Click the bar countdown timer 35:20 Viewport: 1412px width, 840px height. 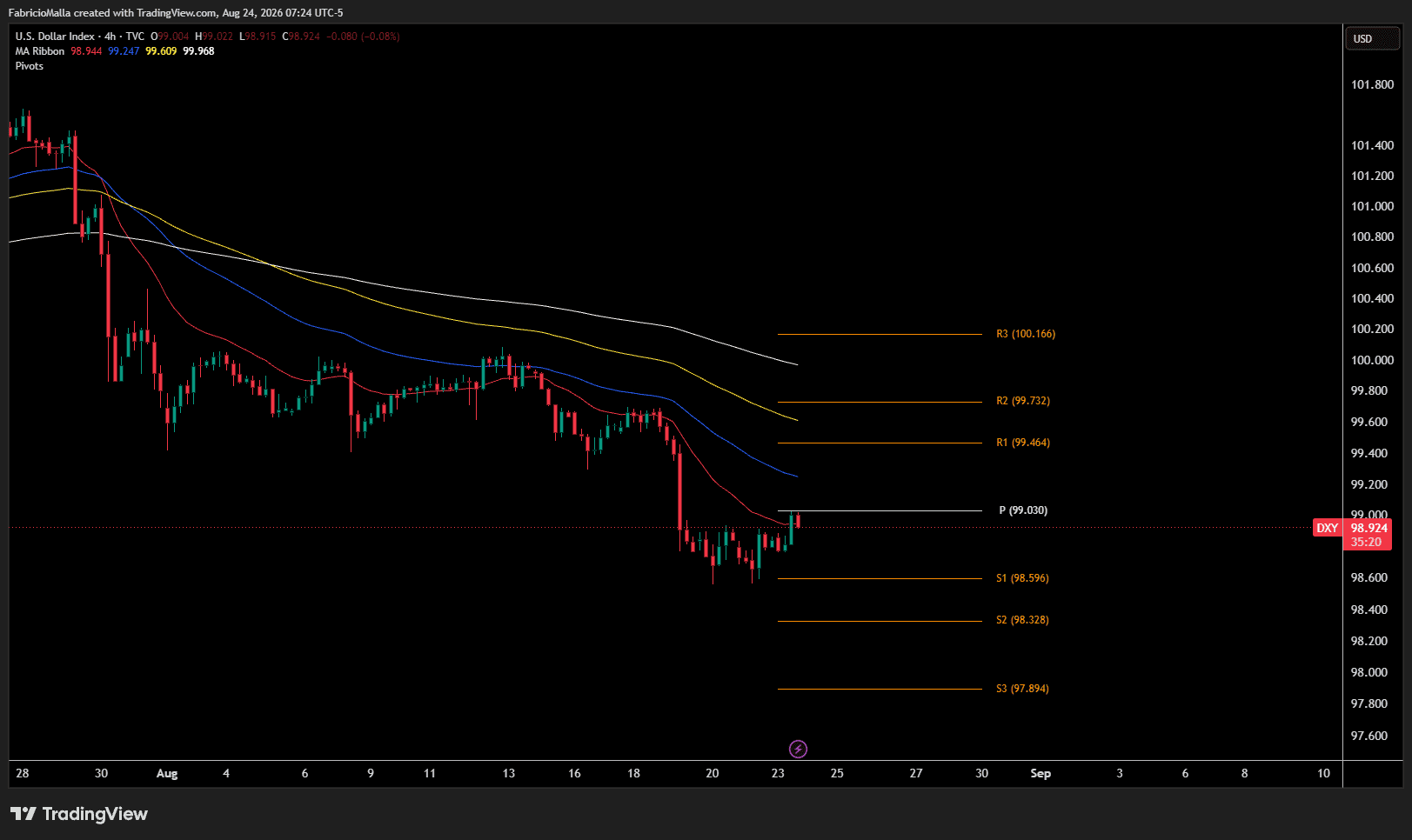1366,542
